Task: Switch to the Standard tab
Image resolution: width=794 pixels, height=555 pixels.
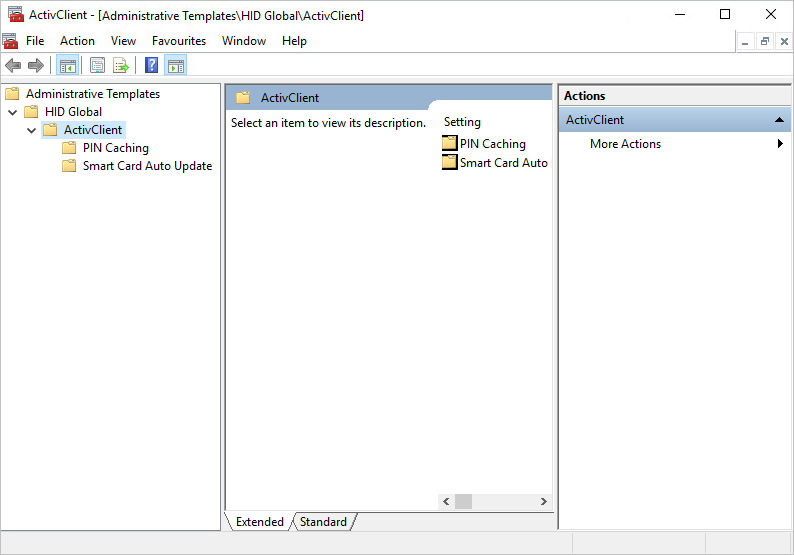Action: pos(323,522)
